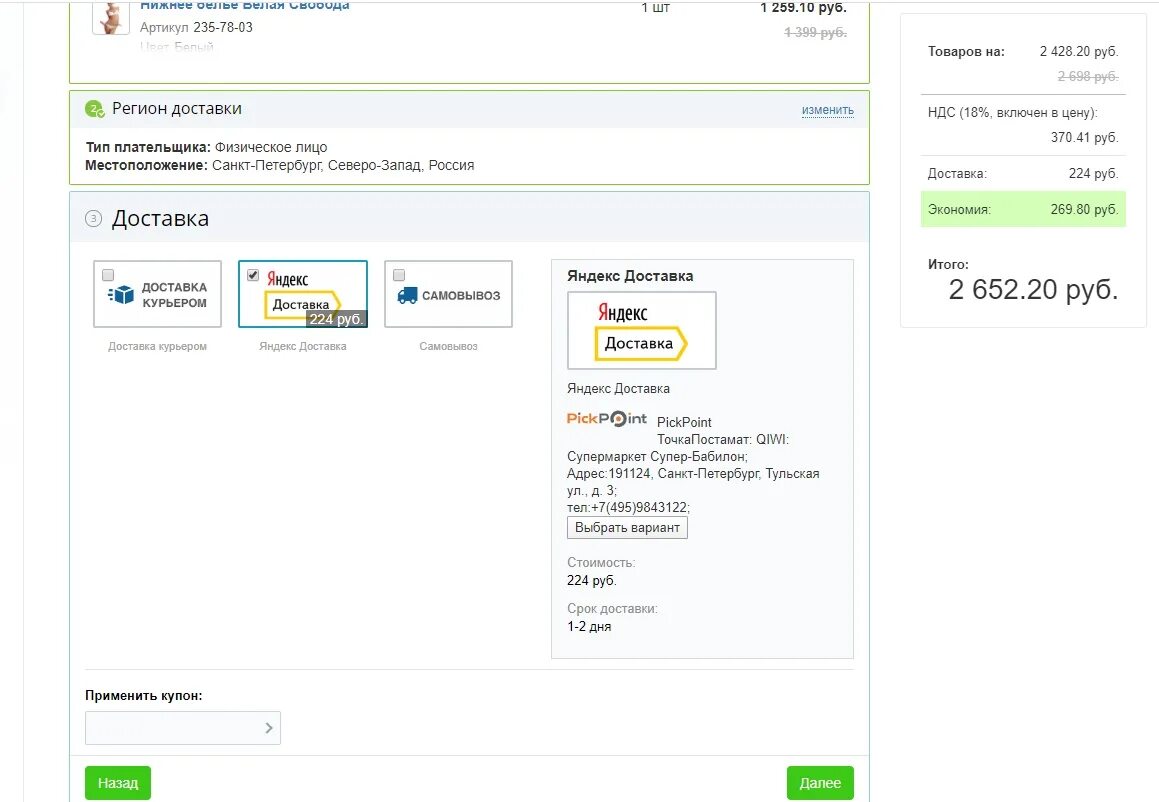Click the phone number +7(495)9843122
Viewport: 1159px width, 802px height.
640,508
